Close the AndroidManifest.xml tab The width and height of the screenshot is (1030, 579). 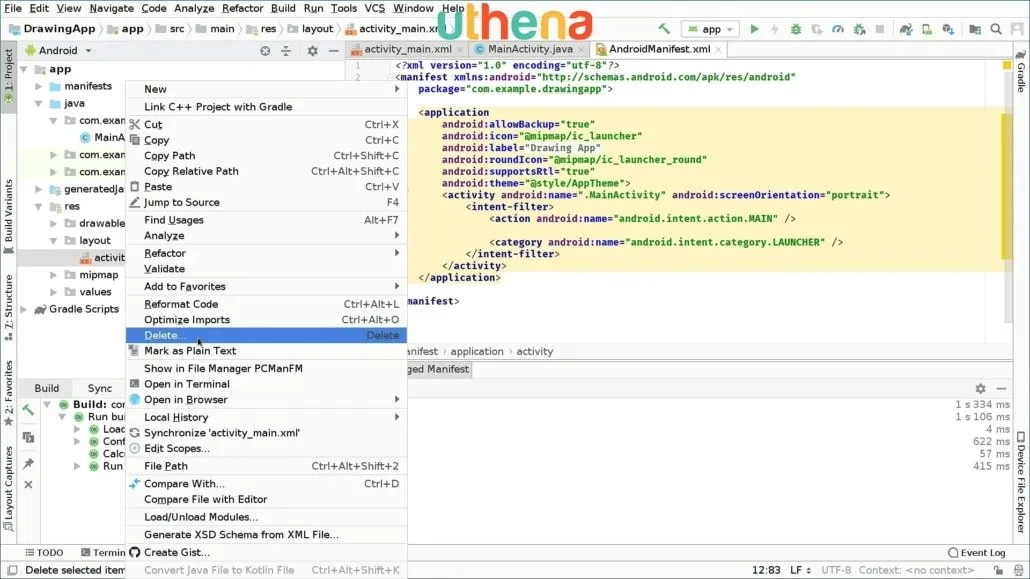(719, 50)
